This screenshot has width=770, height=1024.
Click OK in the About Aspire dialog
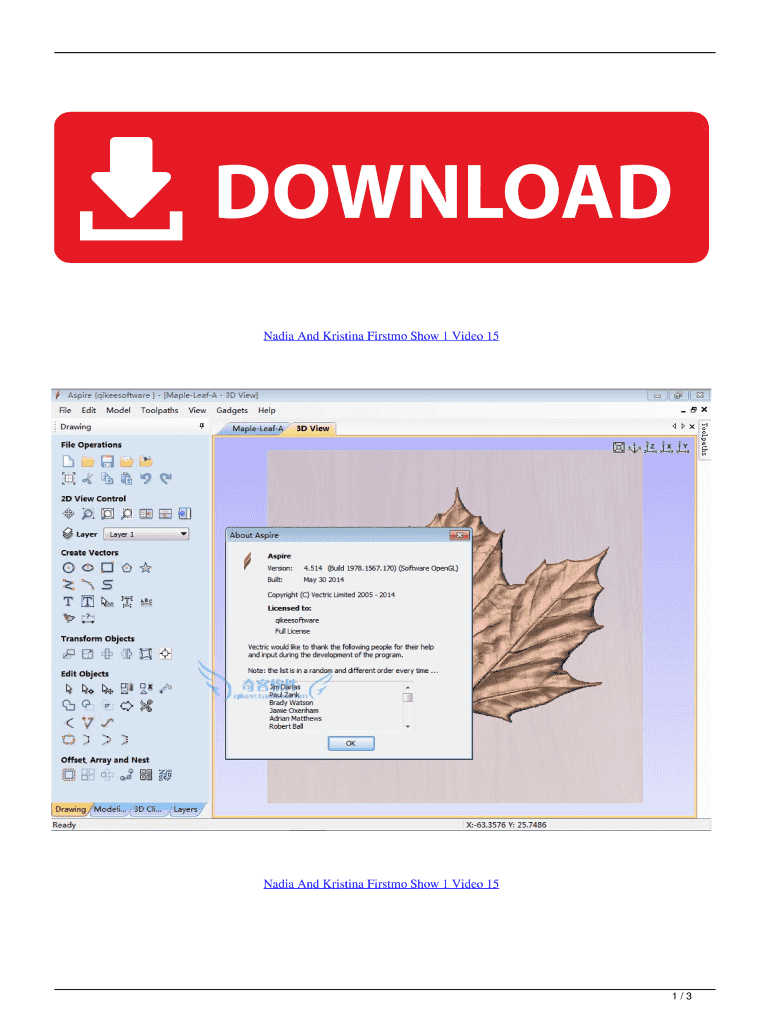point(351,743)
